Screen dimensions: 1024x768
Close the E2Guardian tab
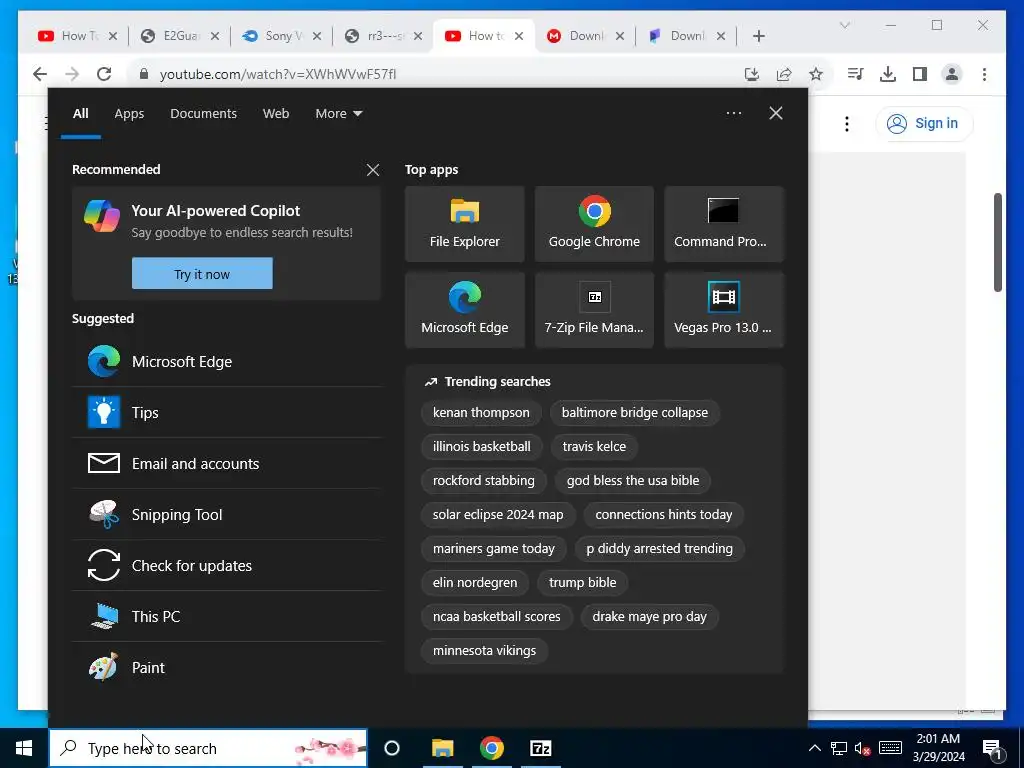click(215, 36)
